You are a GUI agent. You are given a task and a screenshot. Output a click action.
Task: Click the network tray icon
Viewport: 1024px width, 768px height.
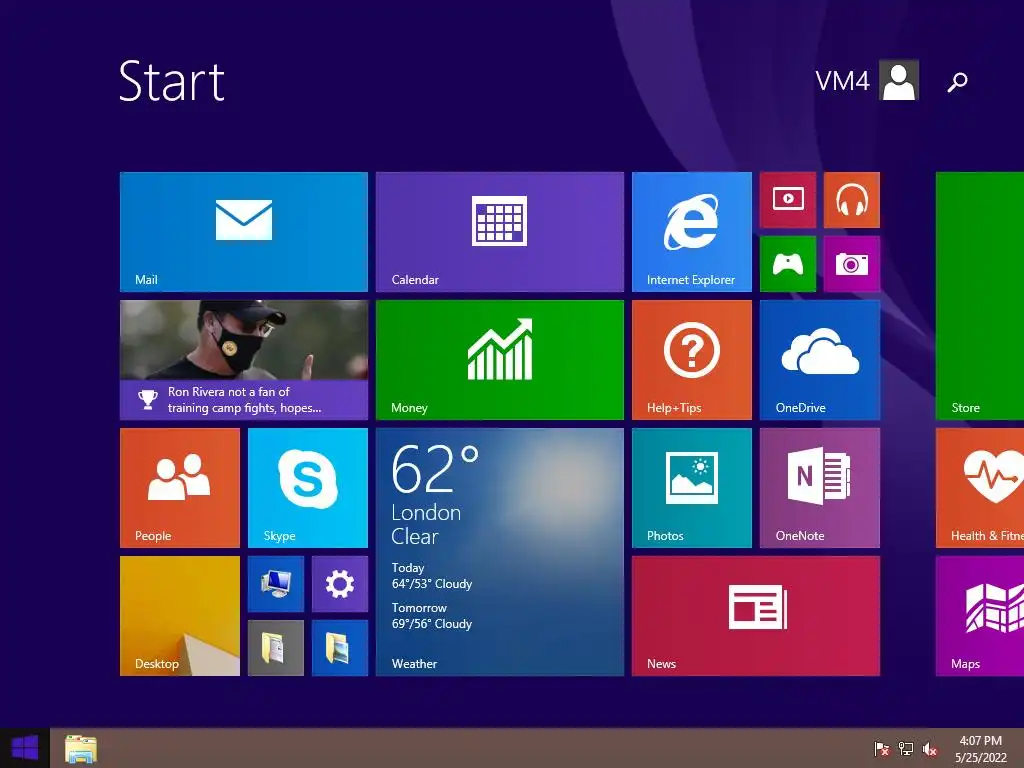pyautogui.click(x=905, y=748)
